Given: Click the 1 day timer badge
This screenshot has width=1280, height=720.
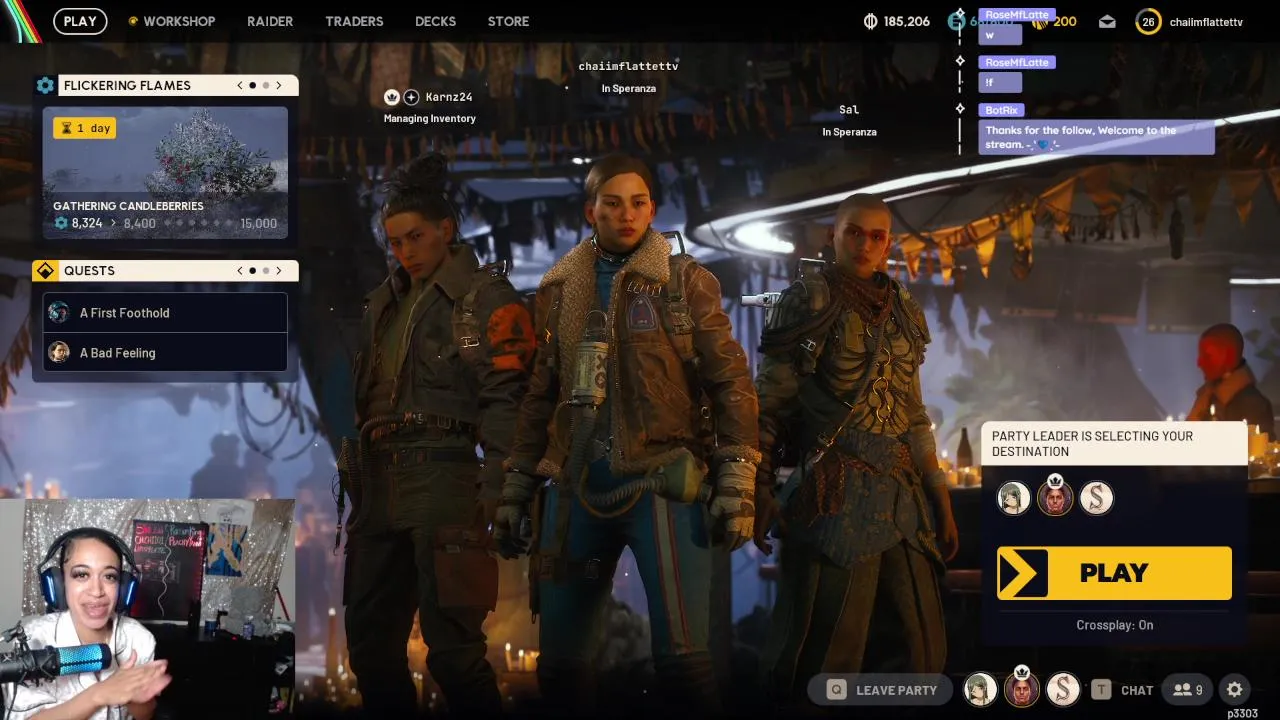Looking at the screenshot, I should coord(85,128).
